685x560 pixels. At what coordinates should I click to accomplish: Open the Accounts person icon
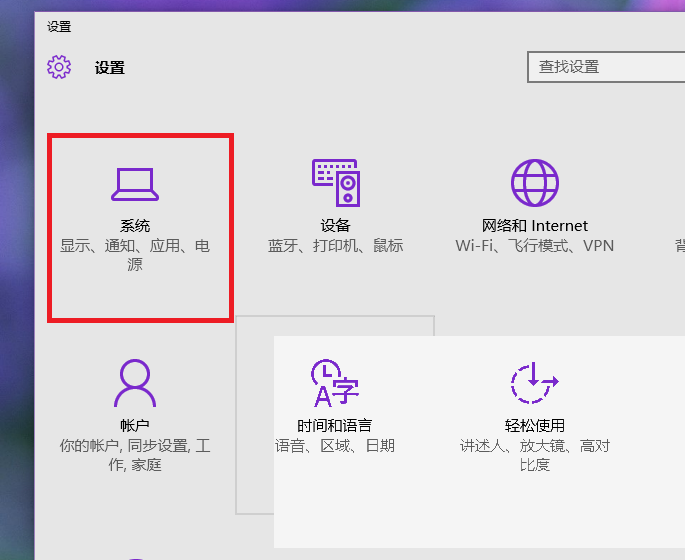point(135,383)
